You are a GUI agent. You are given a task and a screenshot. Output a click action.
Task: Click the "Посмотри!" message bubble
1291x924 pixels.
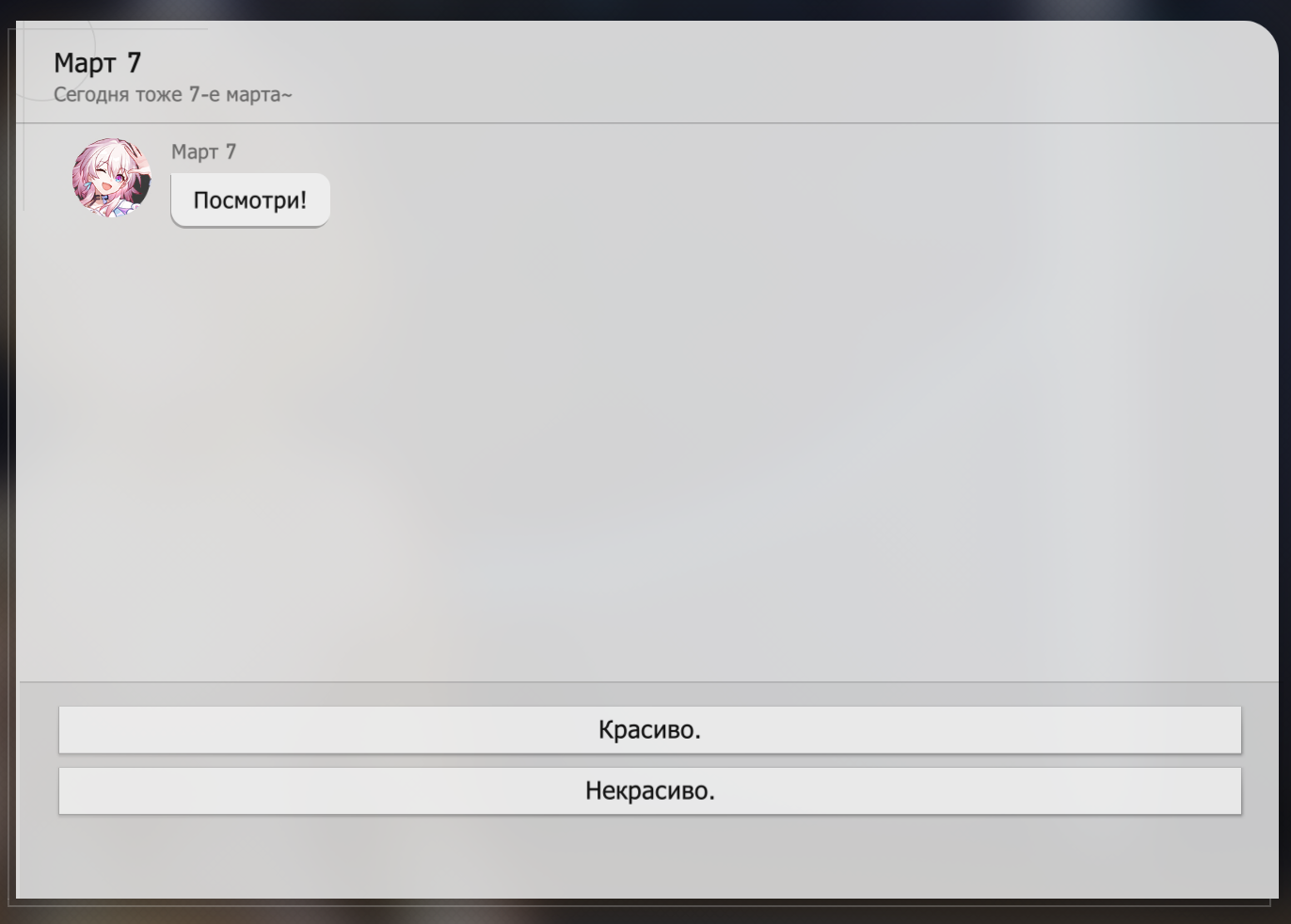click(x=250, y=199)
